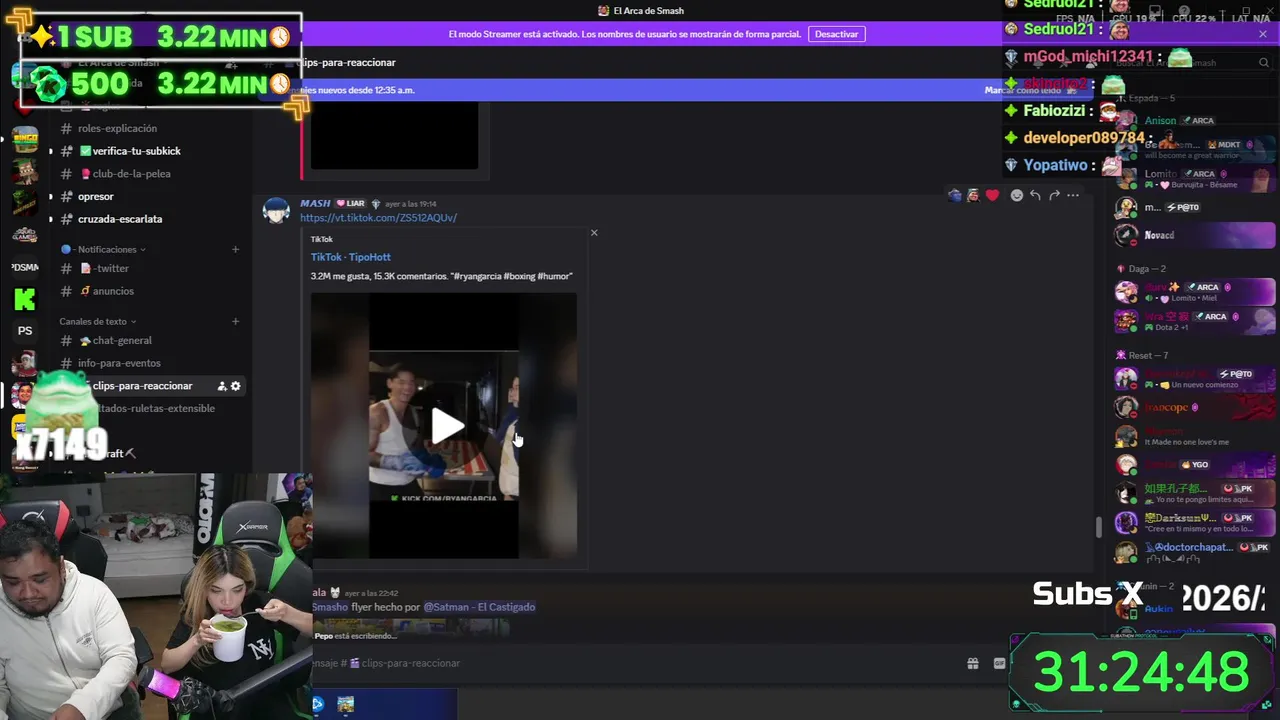Select member doctorchapat in the member list
This screenshot has width=1280, height=720.
pyautogui.click(x=1195, y=552)
